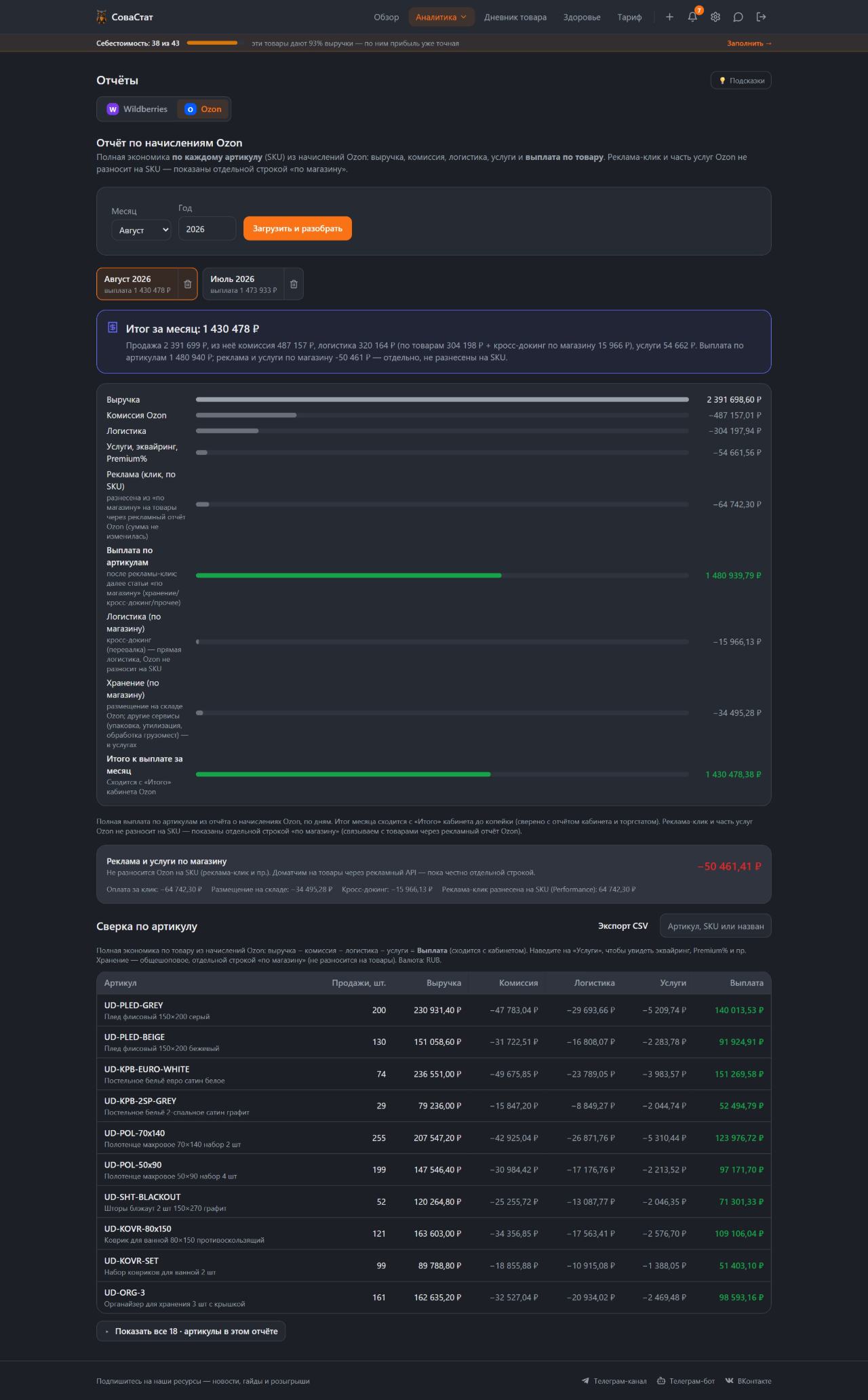Click the Телеграм-бот robot icon
The image size is (868, 1400).
(661, 1381)
